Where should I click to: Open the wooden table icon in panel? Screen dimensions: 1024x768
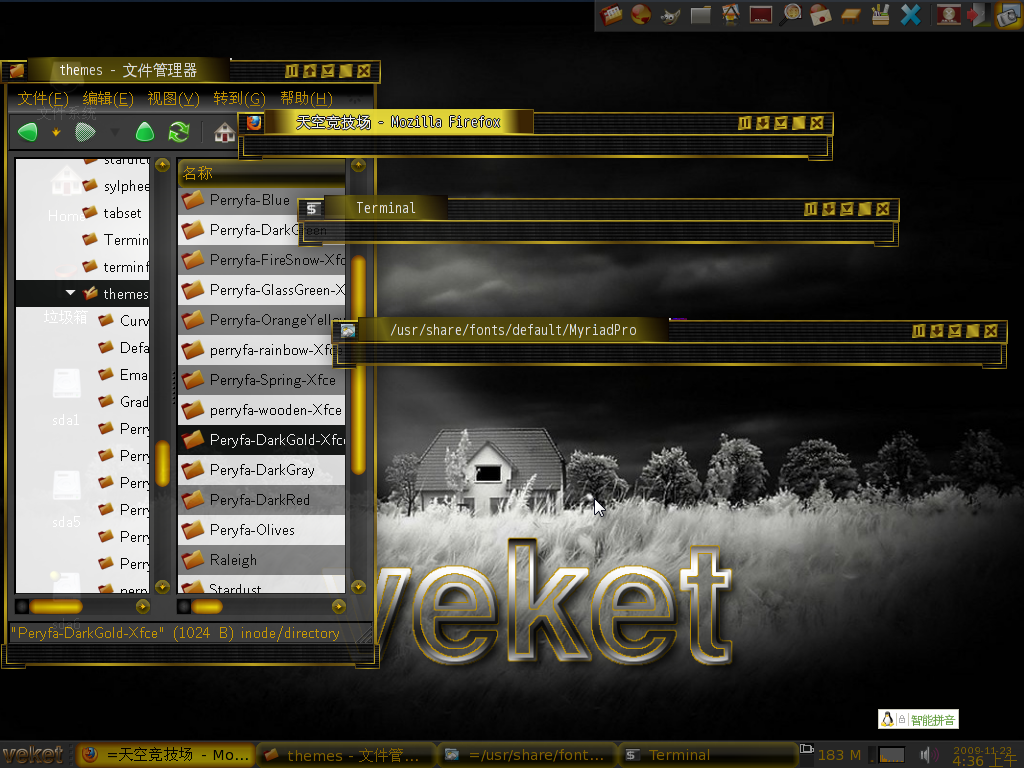850,16
